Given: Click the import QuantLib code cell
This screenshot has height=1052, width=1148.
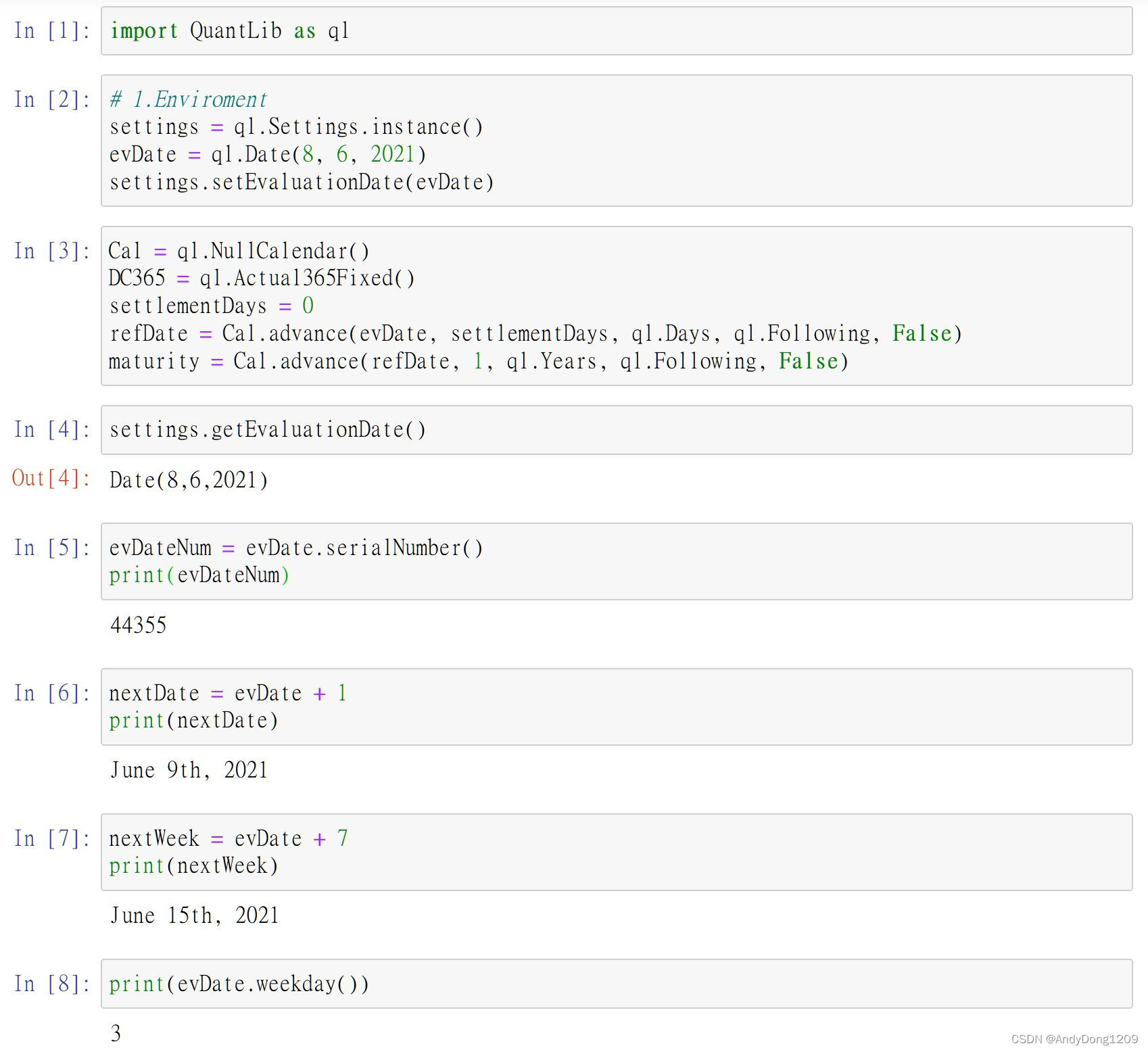Looking at the screenshot, I should 617,31.
